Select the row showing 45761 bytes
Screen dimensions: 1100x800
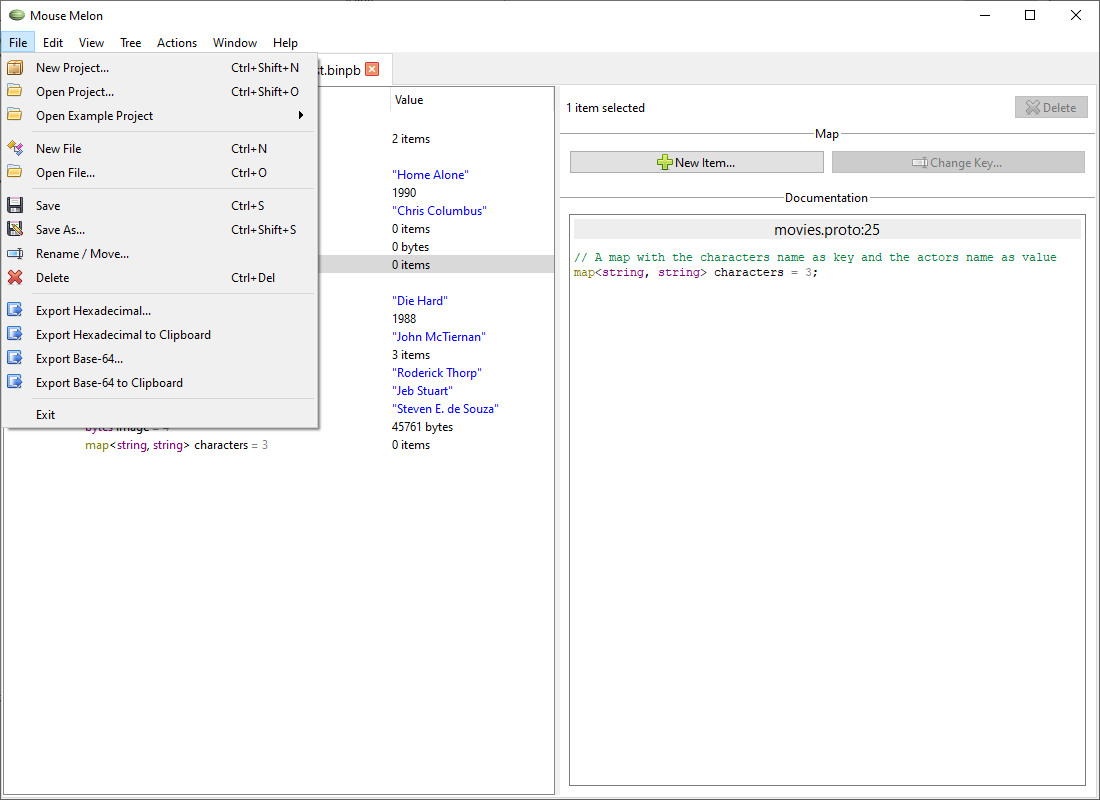tap(423, 426)
